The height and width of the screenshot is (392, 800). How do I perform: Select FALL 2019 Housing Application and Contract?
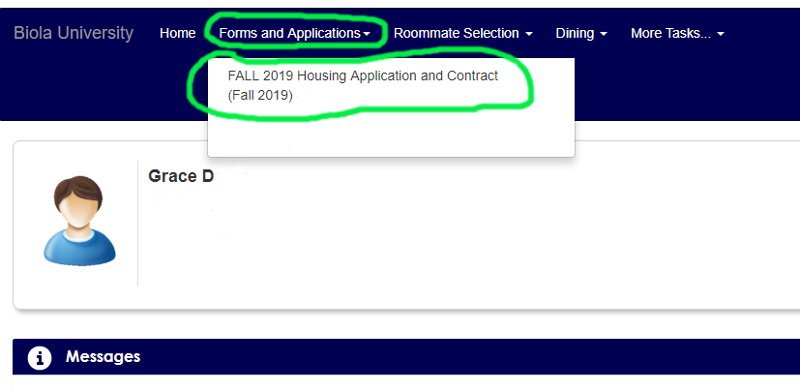(363, 85)
